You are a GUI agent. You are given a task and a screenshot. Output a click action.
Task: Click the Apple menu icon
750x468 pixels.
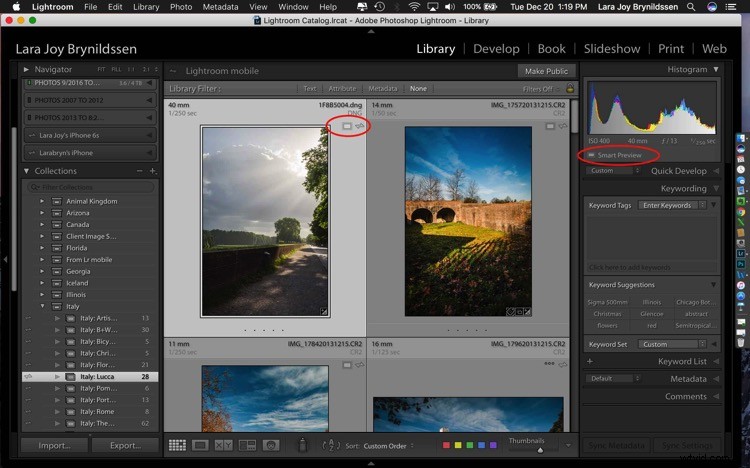point(16,7)
